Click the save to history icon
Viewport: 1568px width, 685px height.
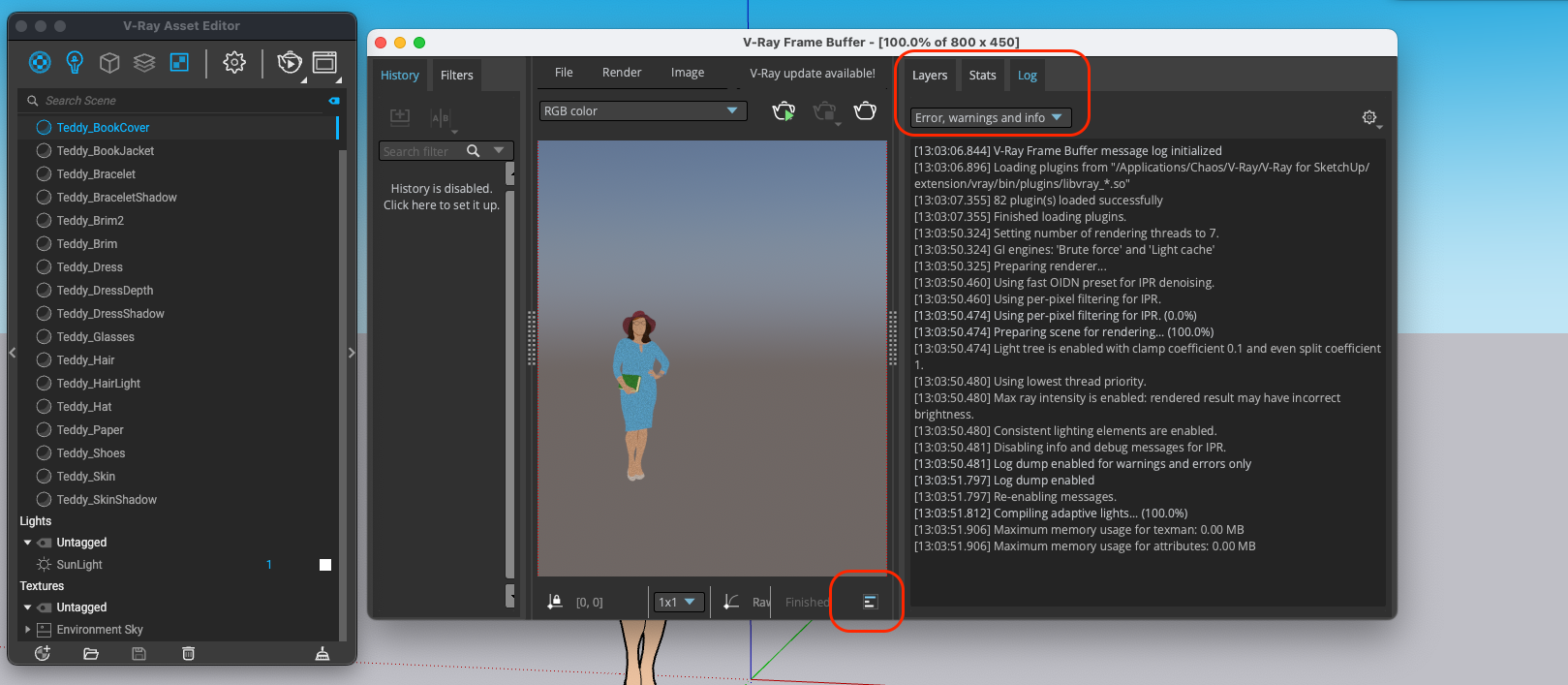point(400,117)
